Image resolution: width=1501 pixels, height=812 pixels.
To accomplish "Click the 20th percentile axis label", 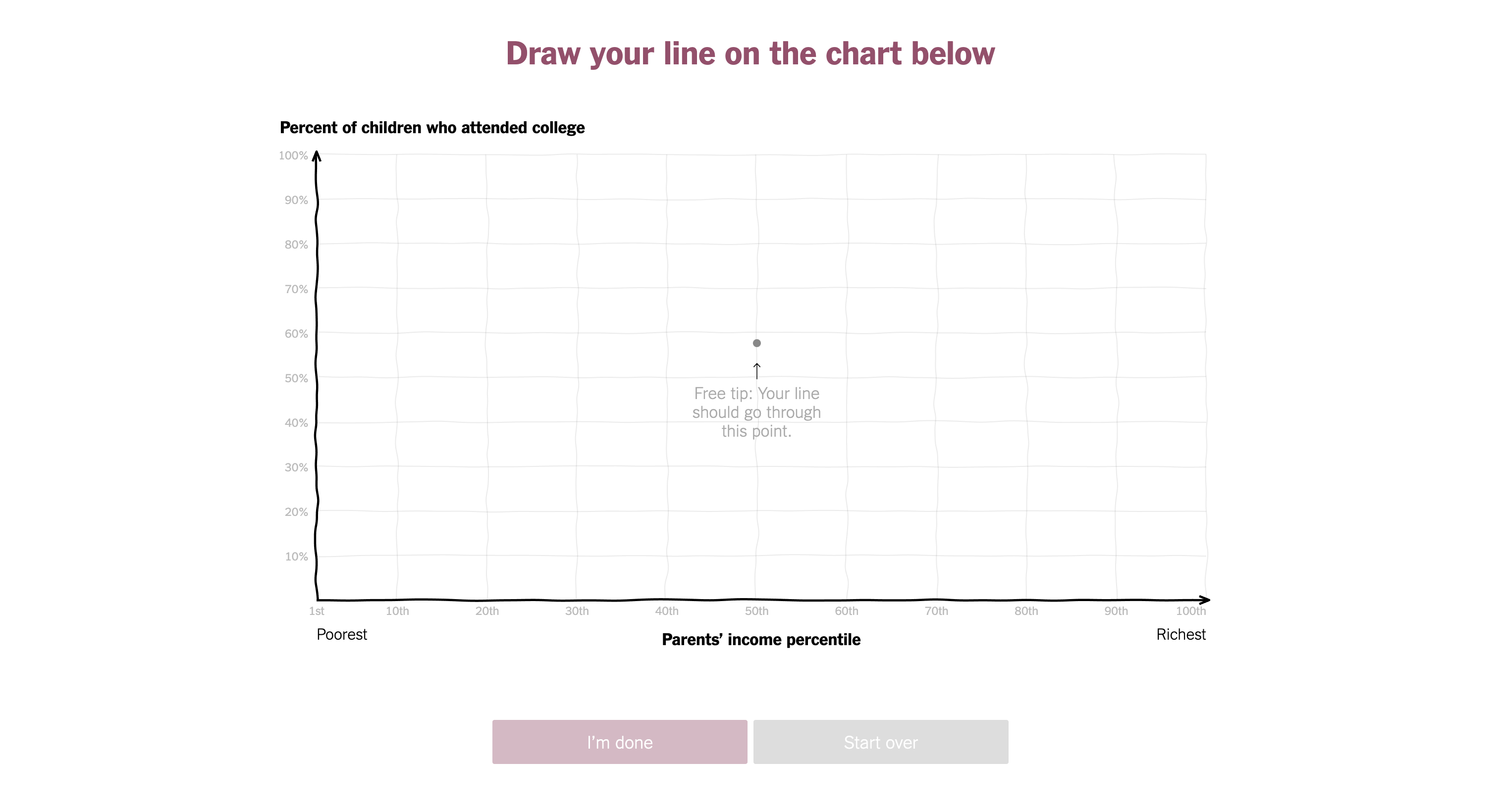I will [x=486, y=611].
